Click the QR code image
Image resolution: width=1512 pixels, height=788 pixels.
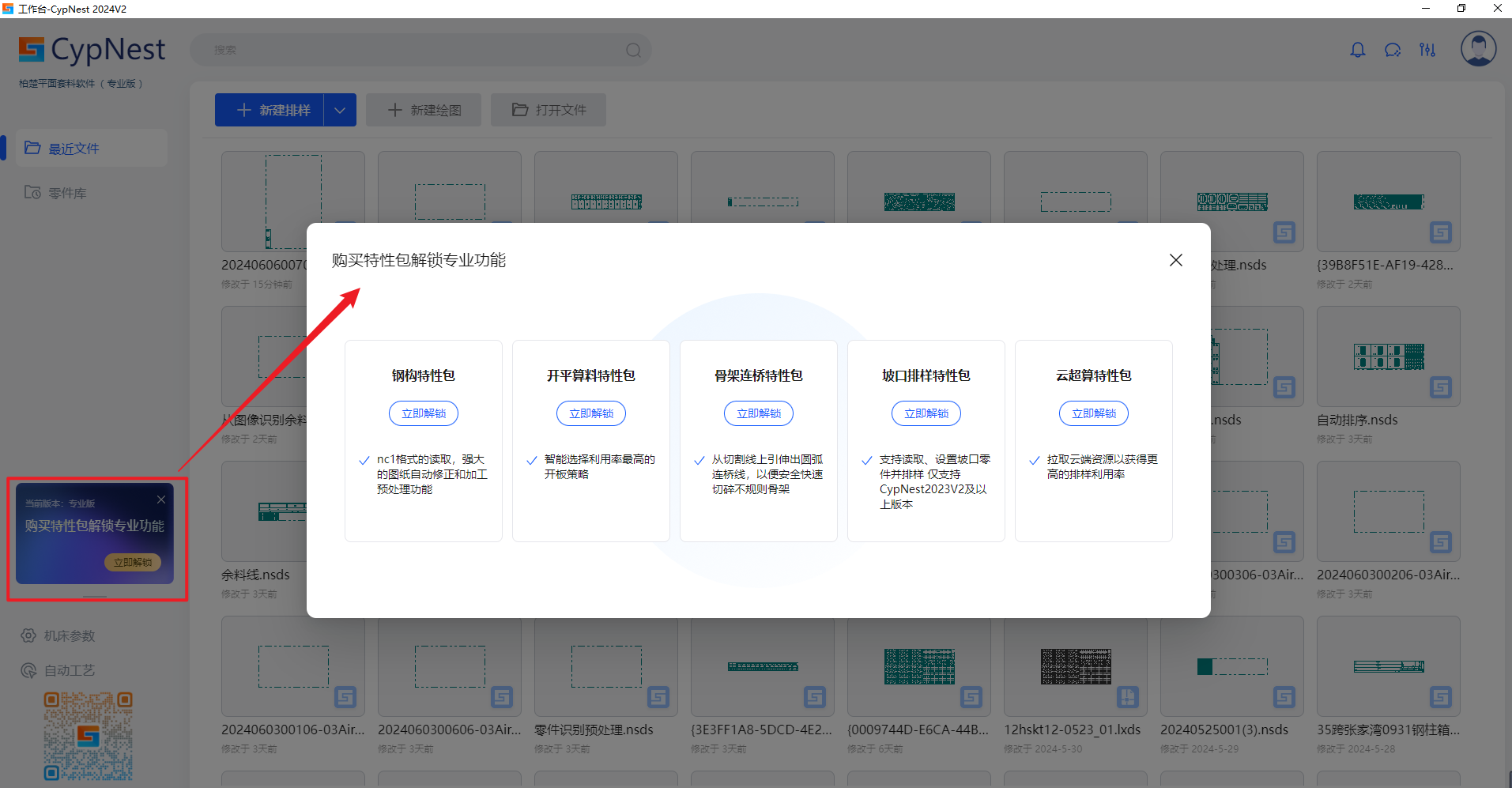88,736
